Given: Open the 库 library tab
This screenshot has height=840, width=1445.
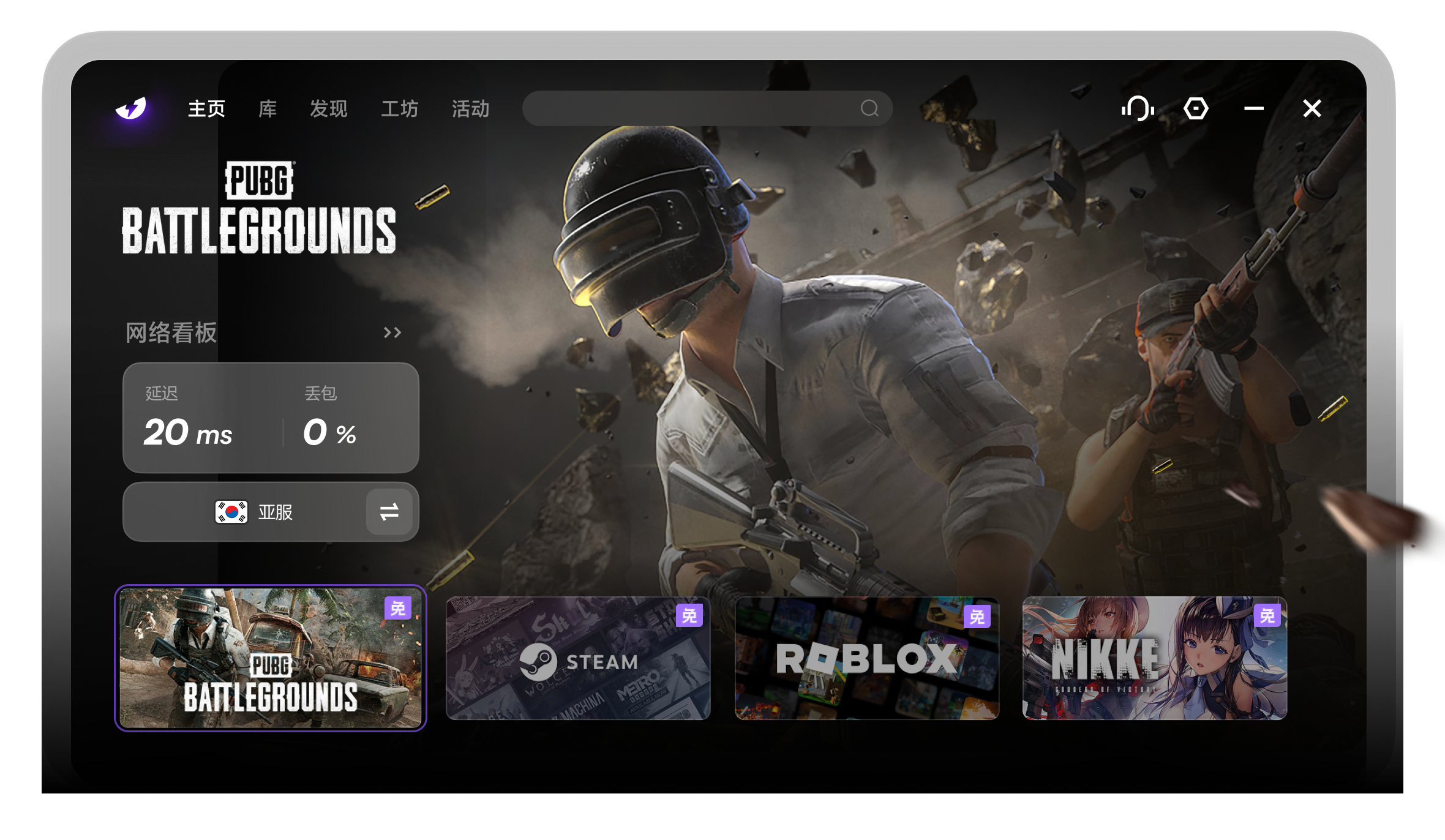Looking at the screenshot, I should pyautogui.click(x=268, y=109).
